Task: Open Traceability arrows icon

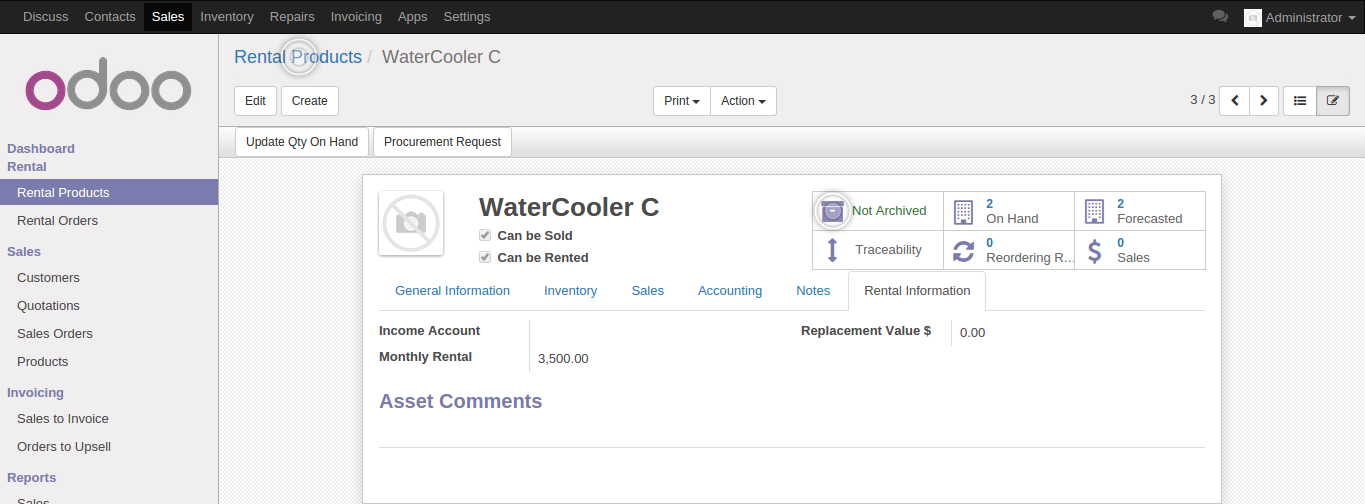Action: pyautogui.click(x=832, y=250)
